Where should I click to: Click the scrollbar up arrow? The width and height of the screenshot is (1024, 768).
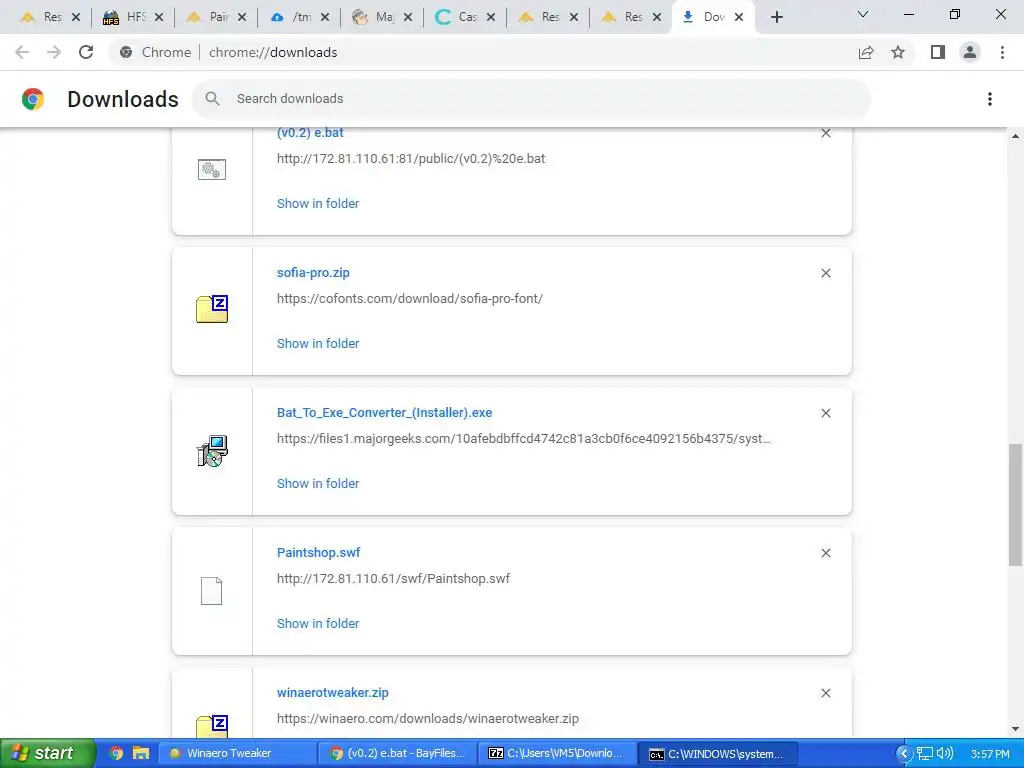tap(1015, 136)
